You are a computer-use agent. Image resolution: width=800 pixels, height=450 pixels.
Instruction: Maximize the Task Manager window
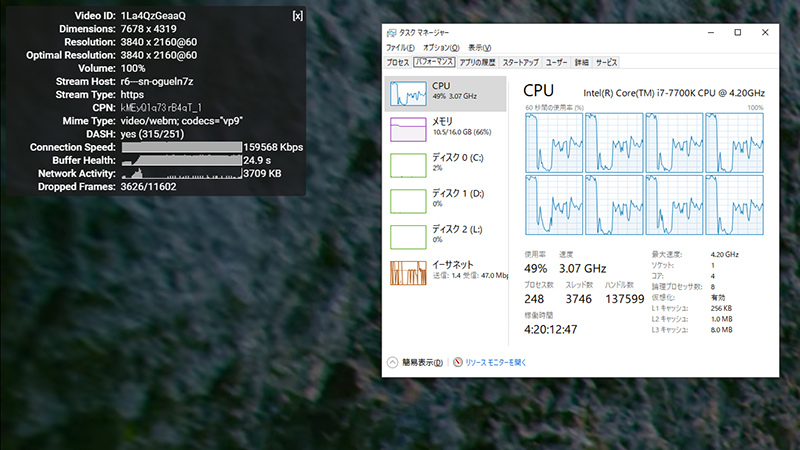coord(738,32)
